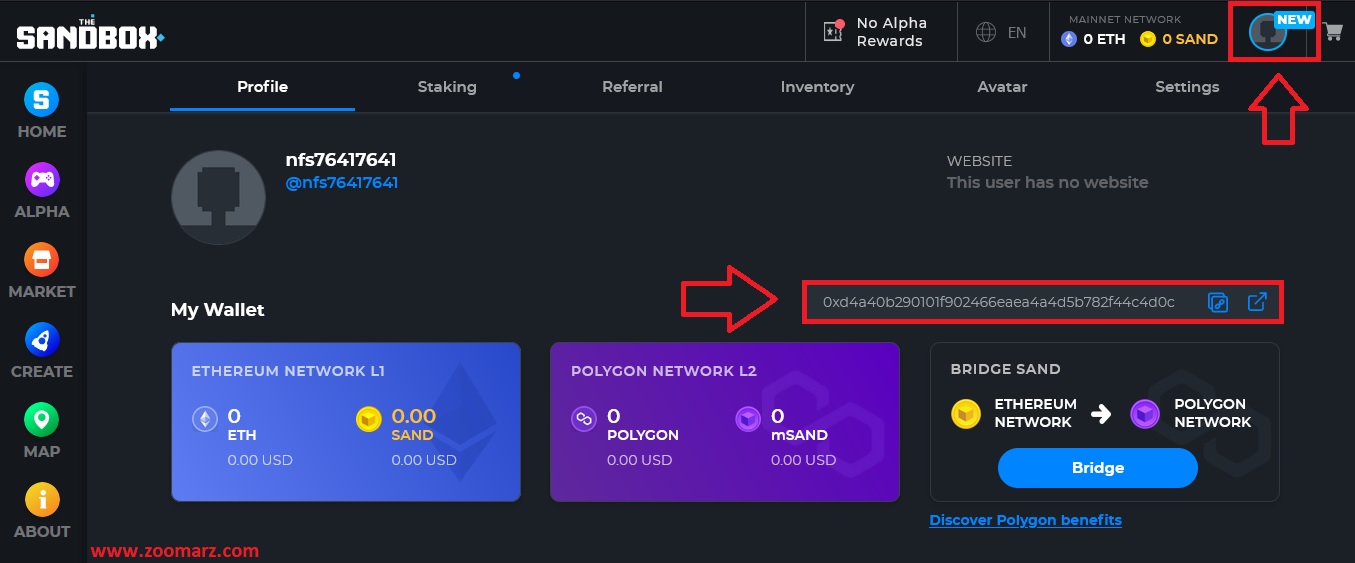The width and height of the screenshot is (1355, 563).
Task: Select the wallet address text field
Action: pyautogui.click(x=999, y=302)
